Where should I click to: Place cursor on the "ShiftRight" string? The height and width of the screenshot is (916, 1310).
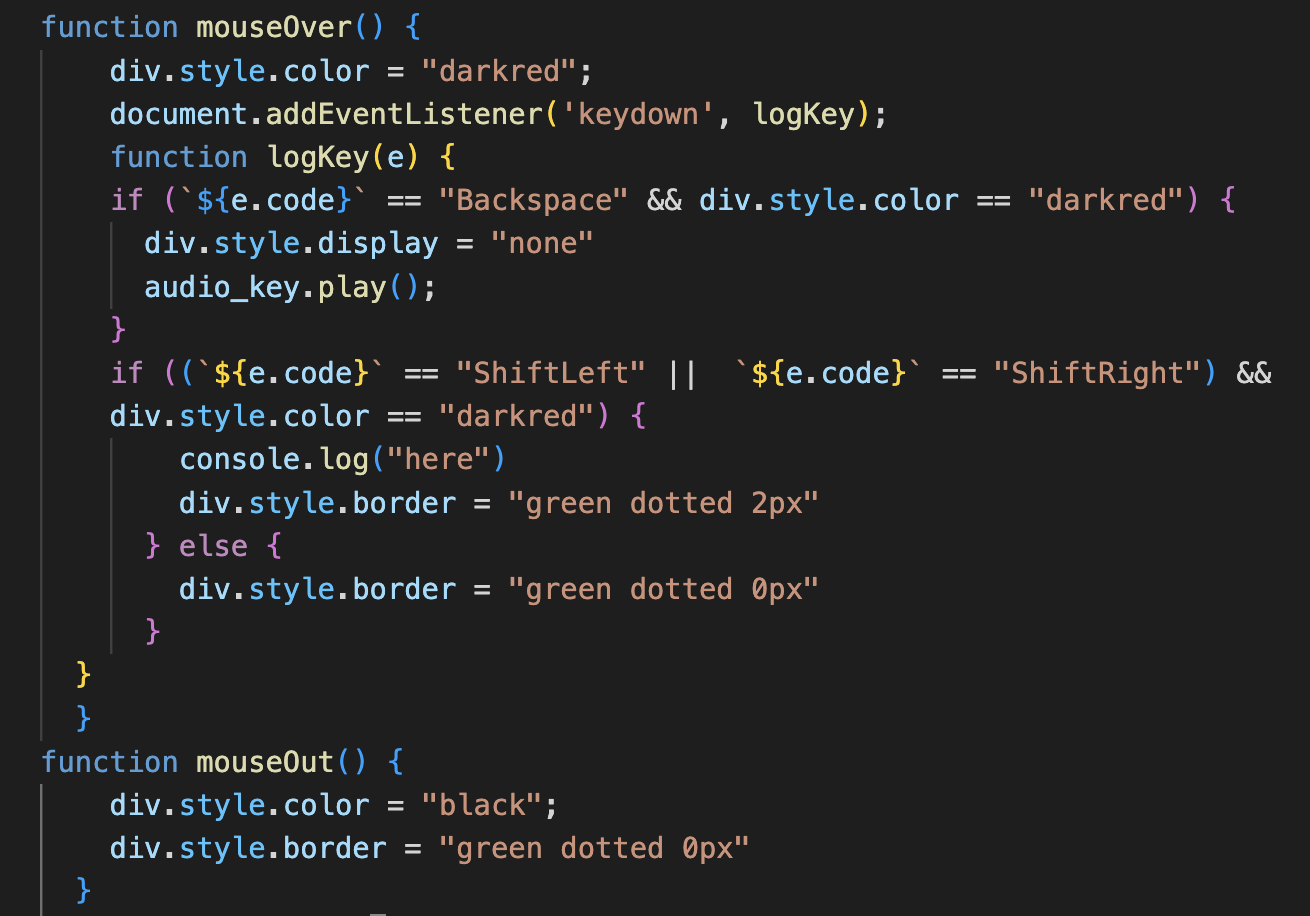1097,373
